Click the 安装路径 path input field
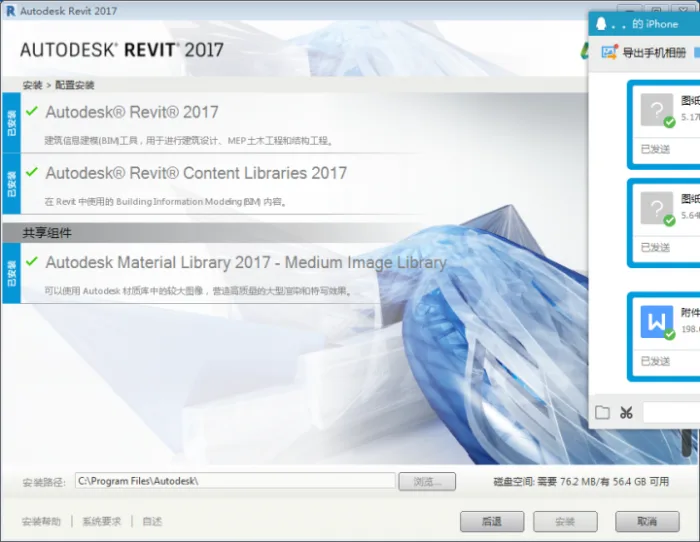The height and width of the screenshot is (542, 700). click(235, 481)
